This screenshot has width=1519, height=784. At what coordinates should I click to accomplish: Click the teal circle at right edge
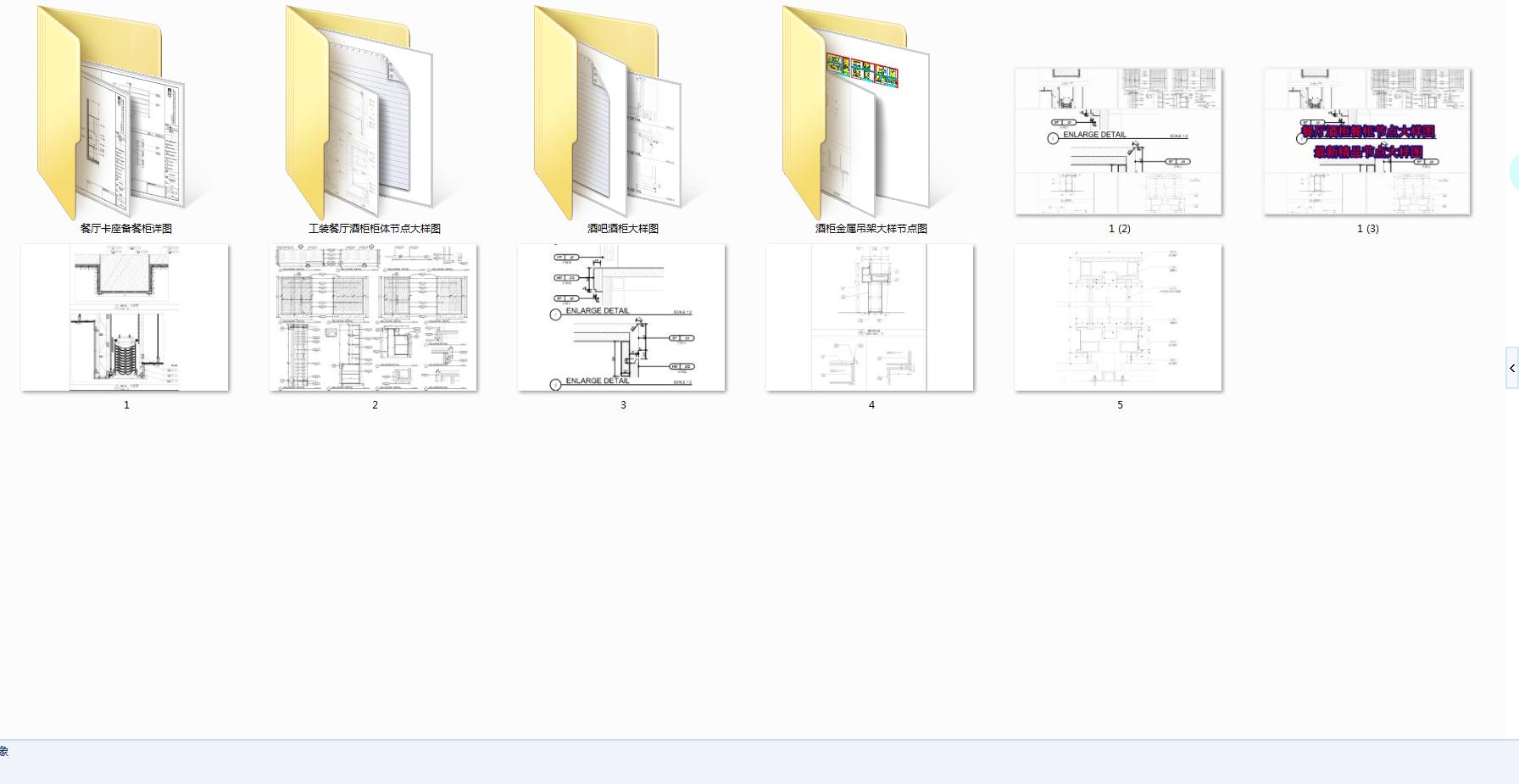coord(1515,172)
